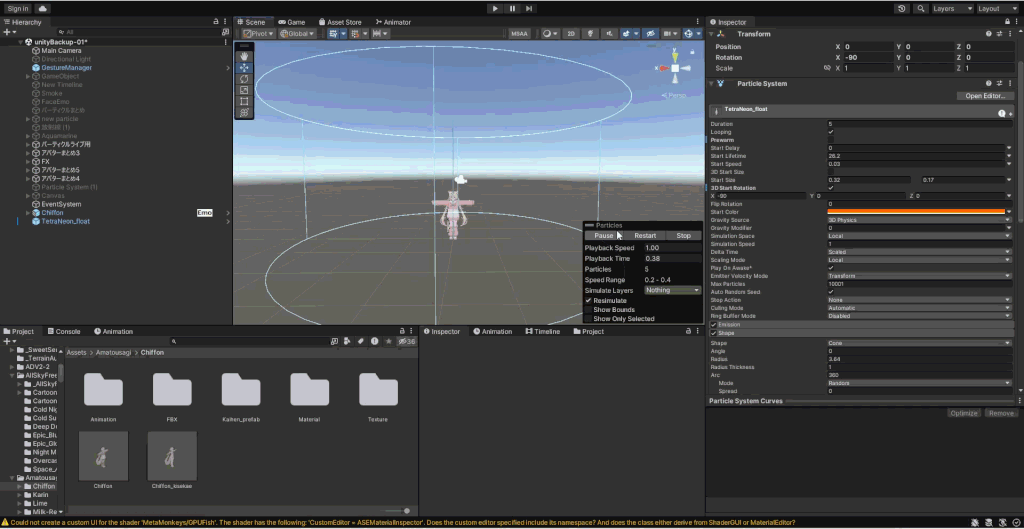Open the Layout dropdown in top bar
Viewport: 1024px width, 529px height.
click(996, 8)
